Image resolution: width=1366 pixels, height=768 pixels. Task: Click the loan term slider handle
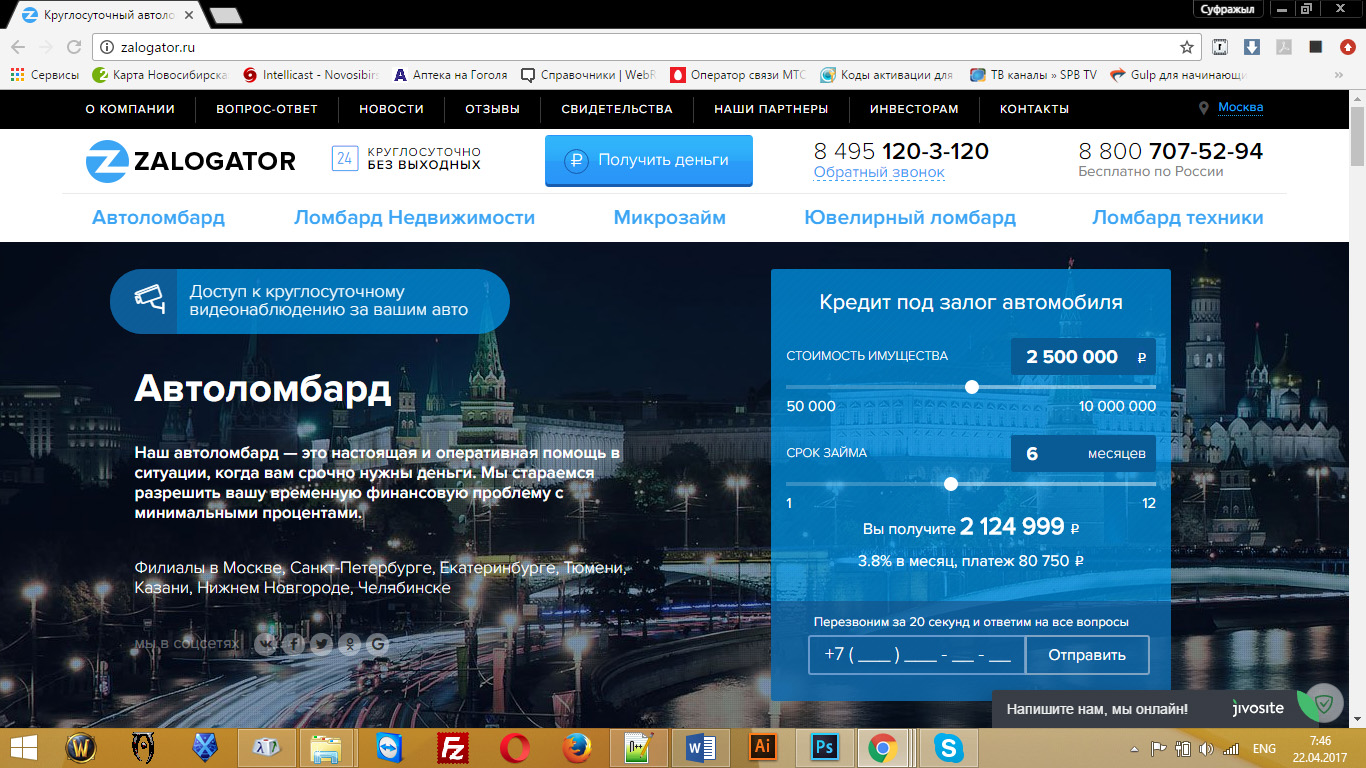coord(951,484)
